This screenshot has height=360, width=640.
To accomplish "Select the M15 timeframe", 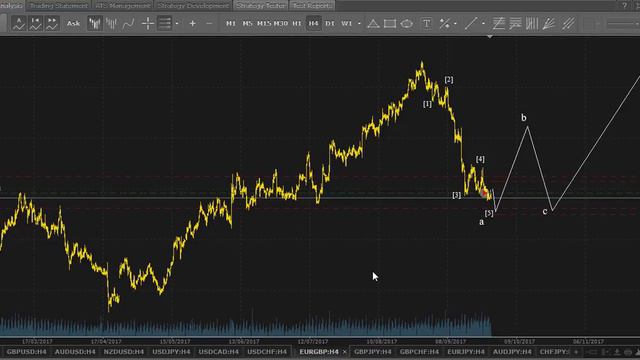I will (264, 23).
